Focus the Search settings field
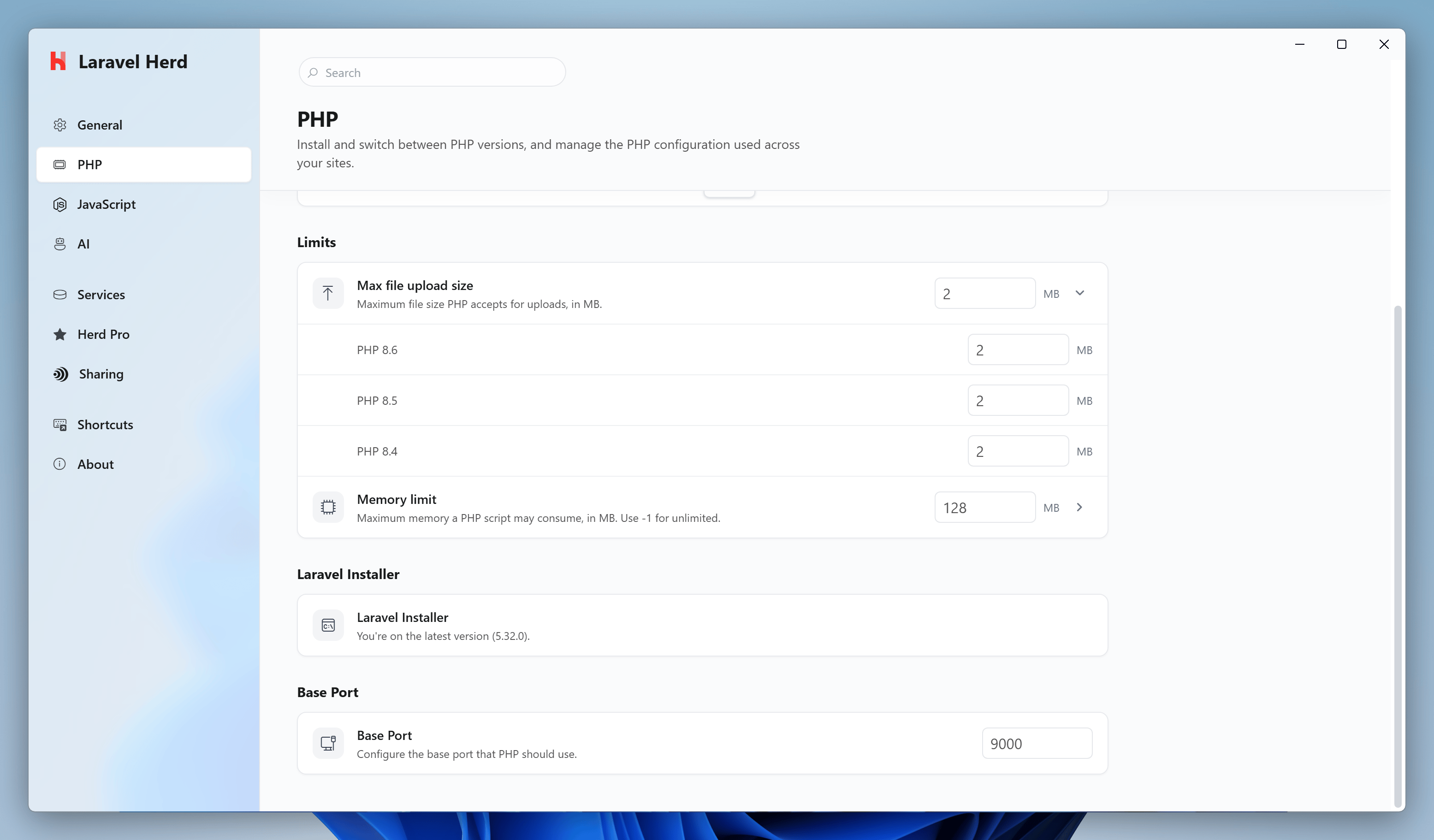 point(433,72)
